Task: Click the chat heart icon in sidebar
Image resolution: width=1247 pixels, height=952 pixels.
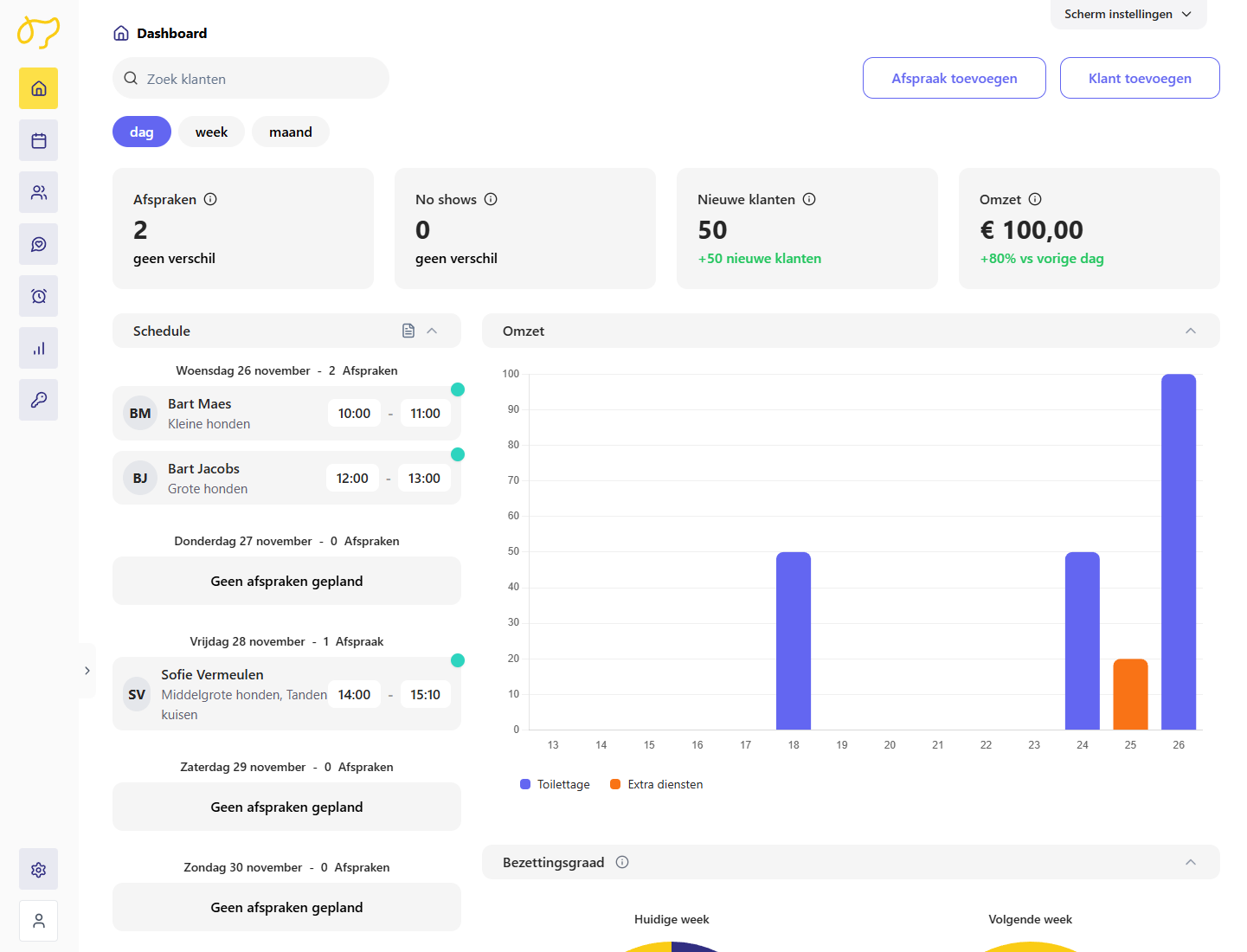Action: click(x=39, y=244)
